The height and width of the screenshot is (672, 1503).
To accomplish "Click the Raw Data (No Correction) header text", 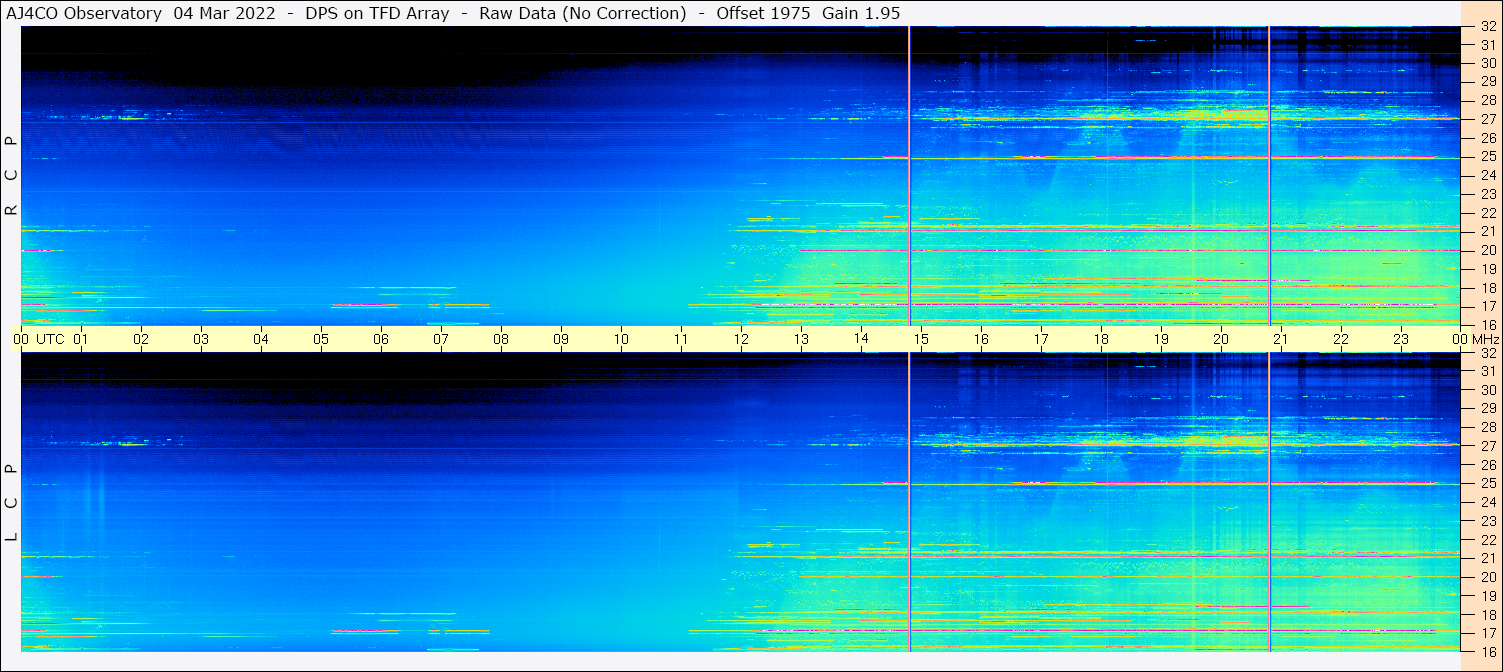I will 583,13.
